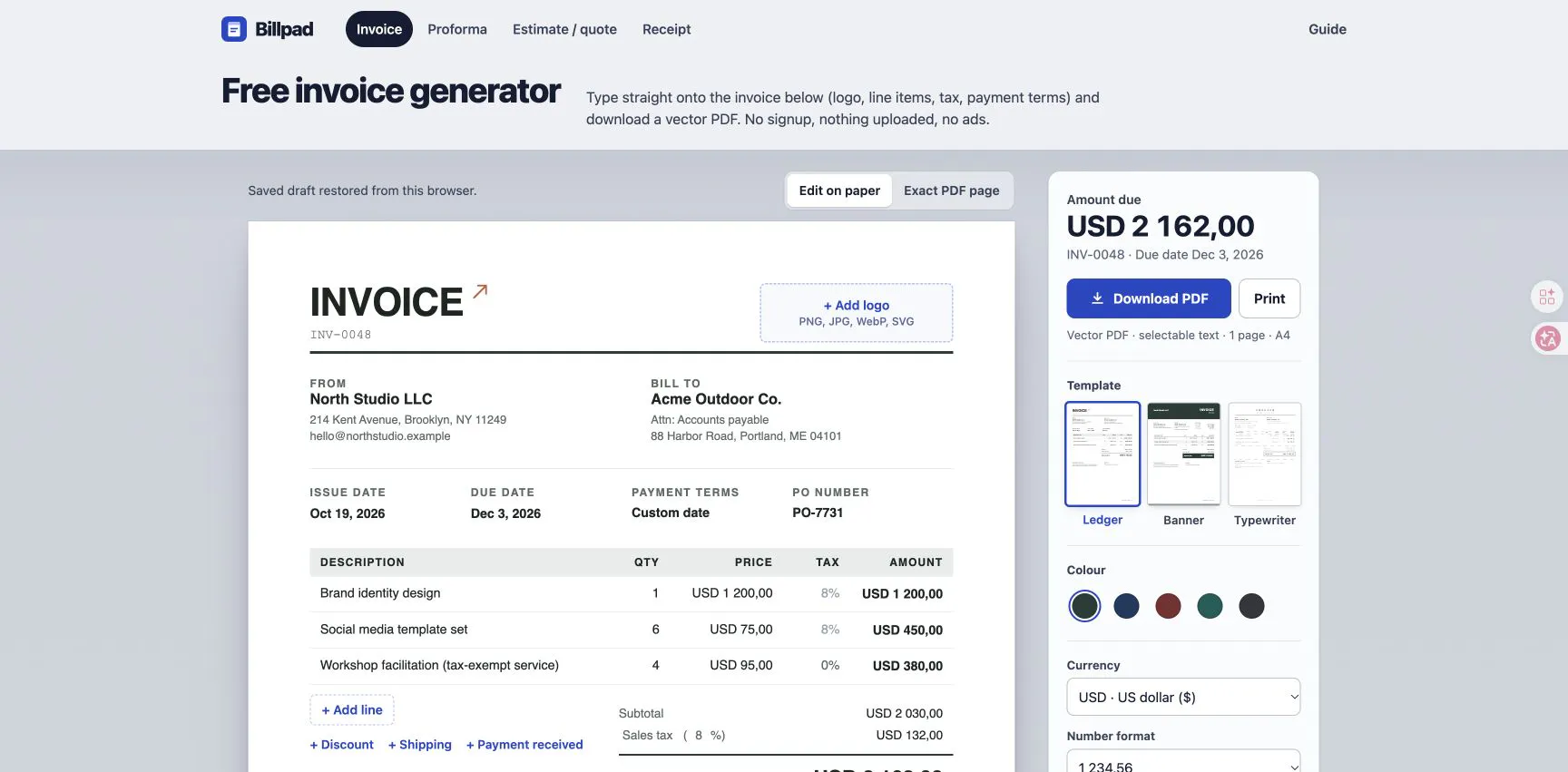Add a Payment received entry
1568x772 pixels.
pyautogui.click(x=524, y=745)
